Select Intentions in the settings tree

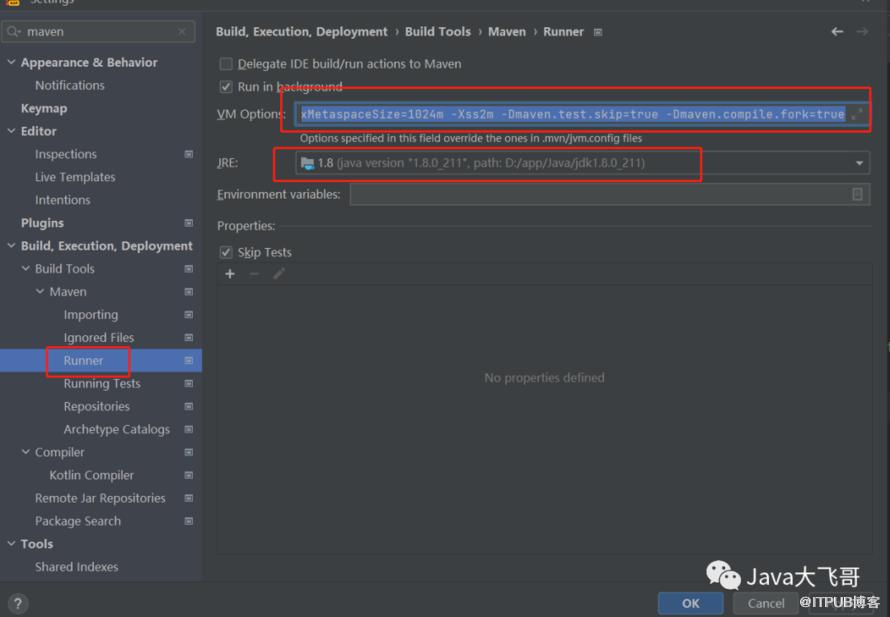point(62,200)
